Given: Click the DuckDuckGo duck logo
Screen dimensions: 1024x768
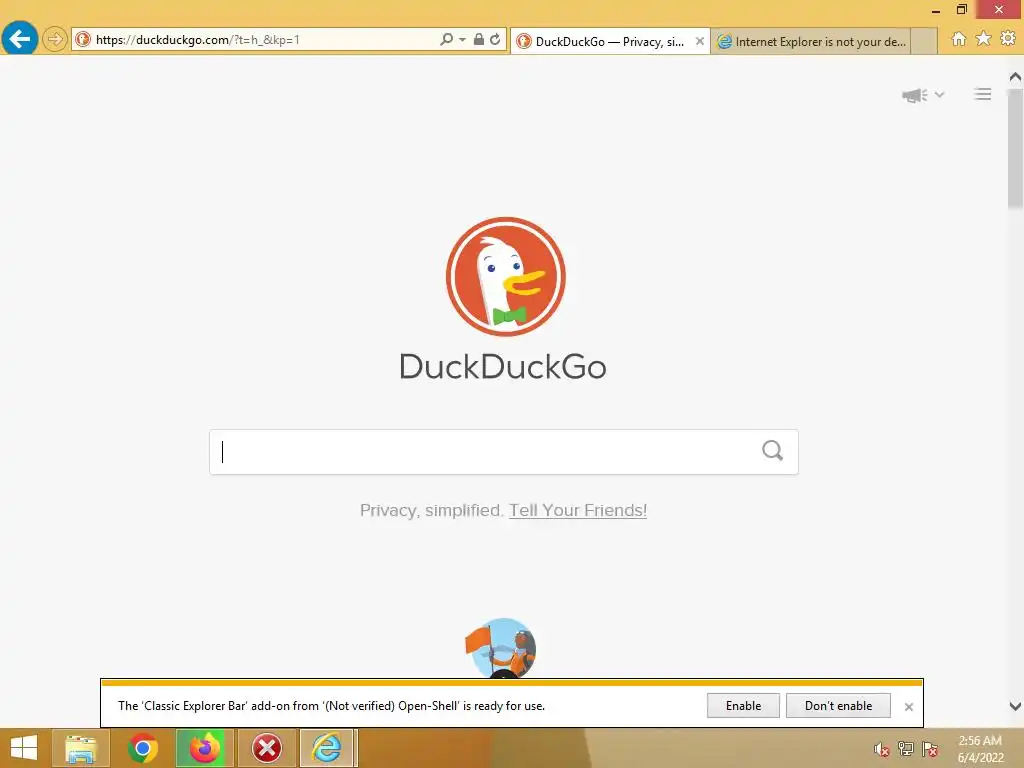Looking at the screenshot, I should click(x=505, y=277).
